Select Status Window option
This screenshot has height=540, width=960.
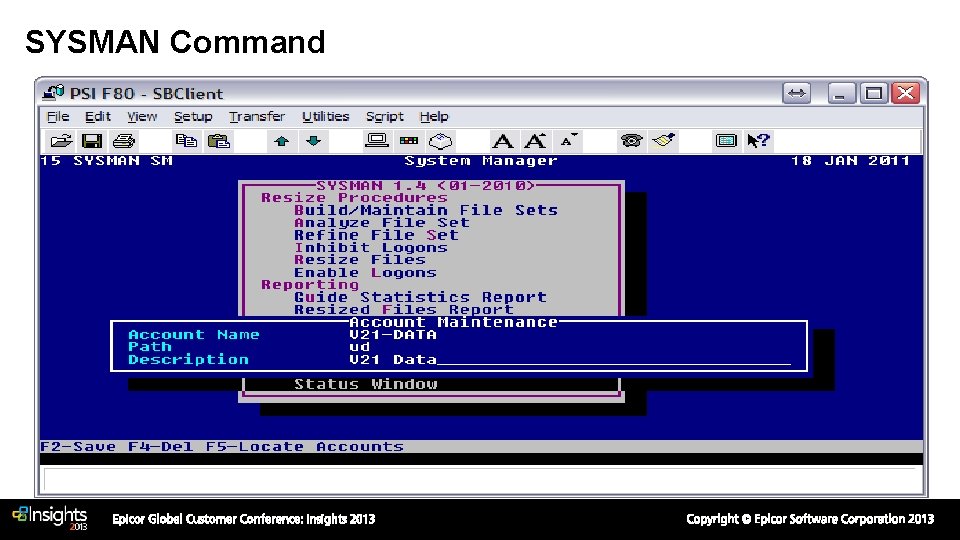click(366, 384)
